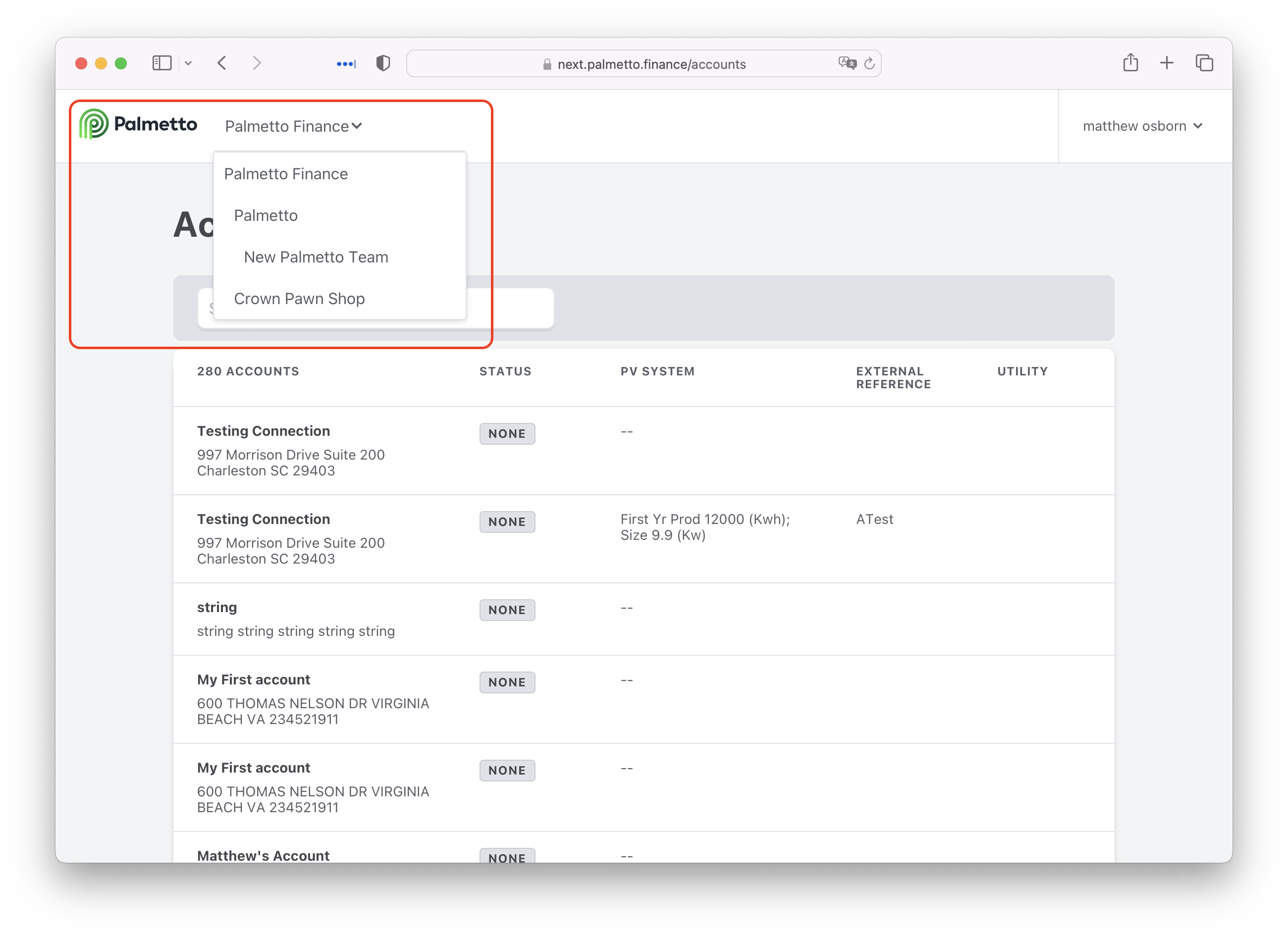Expand sidebar options chevron in toolbar
1288x936 pixels.
[189, 63]
